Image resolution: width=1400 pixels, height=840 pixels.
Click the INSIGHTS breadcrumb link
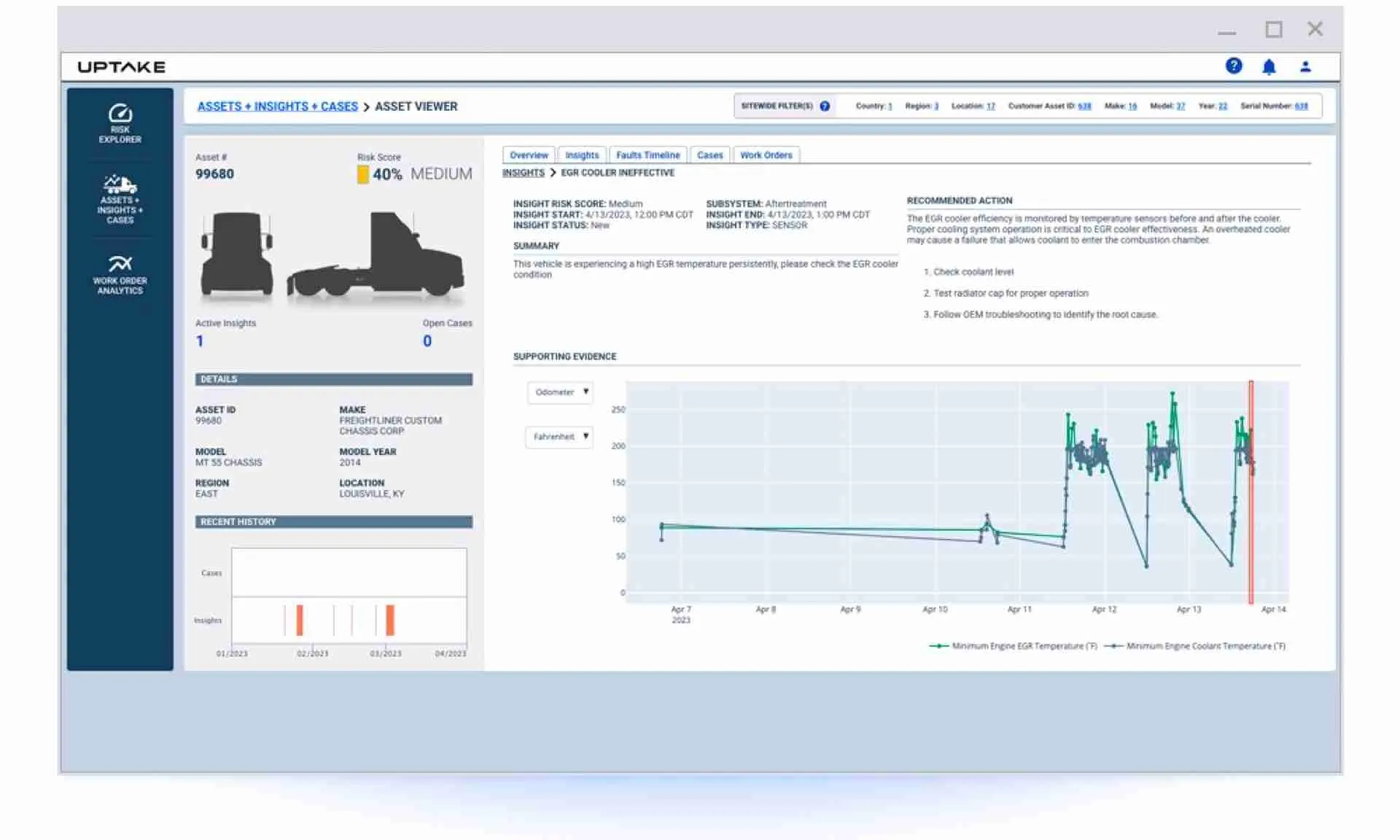(x=524, y=173)
